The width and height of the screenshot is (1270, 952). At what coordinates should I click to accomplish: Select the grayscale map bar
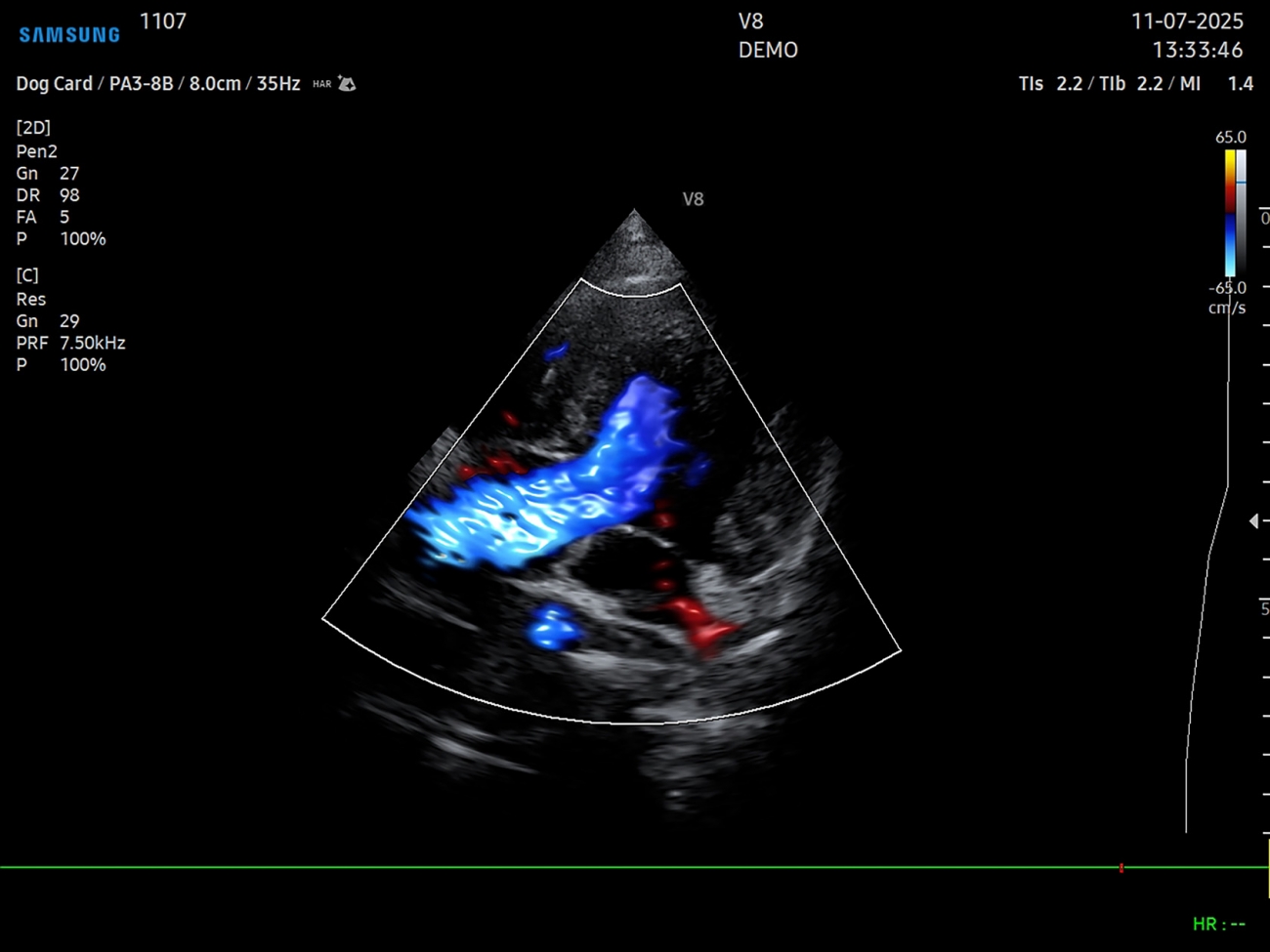pyautogui.click(x=1241, y=213)
